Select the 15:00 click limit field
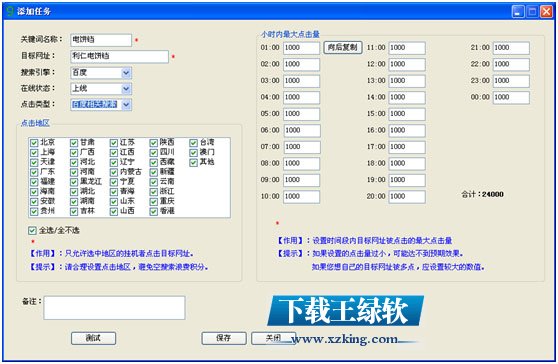Viewport: 558px width, 364px height. pyautogui.click(x=407, y=114)
